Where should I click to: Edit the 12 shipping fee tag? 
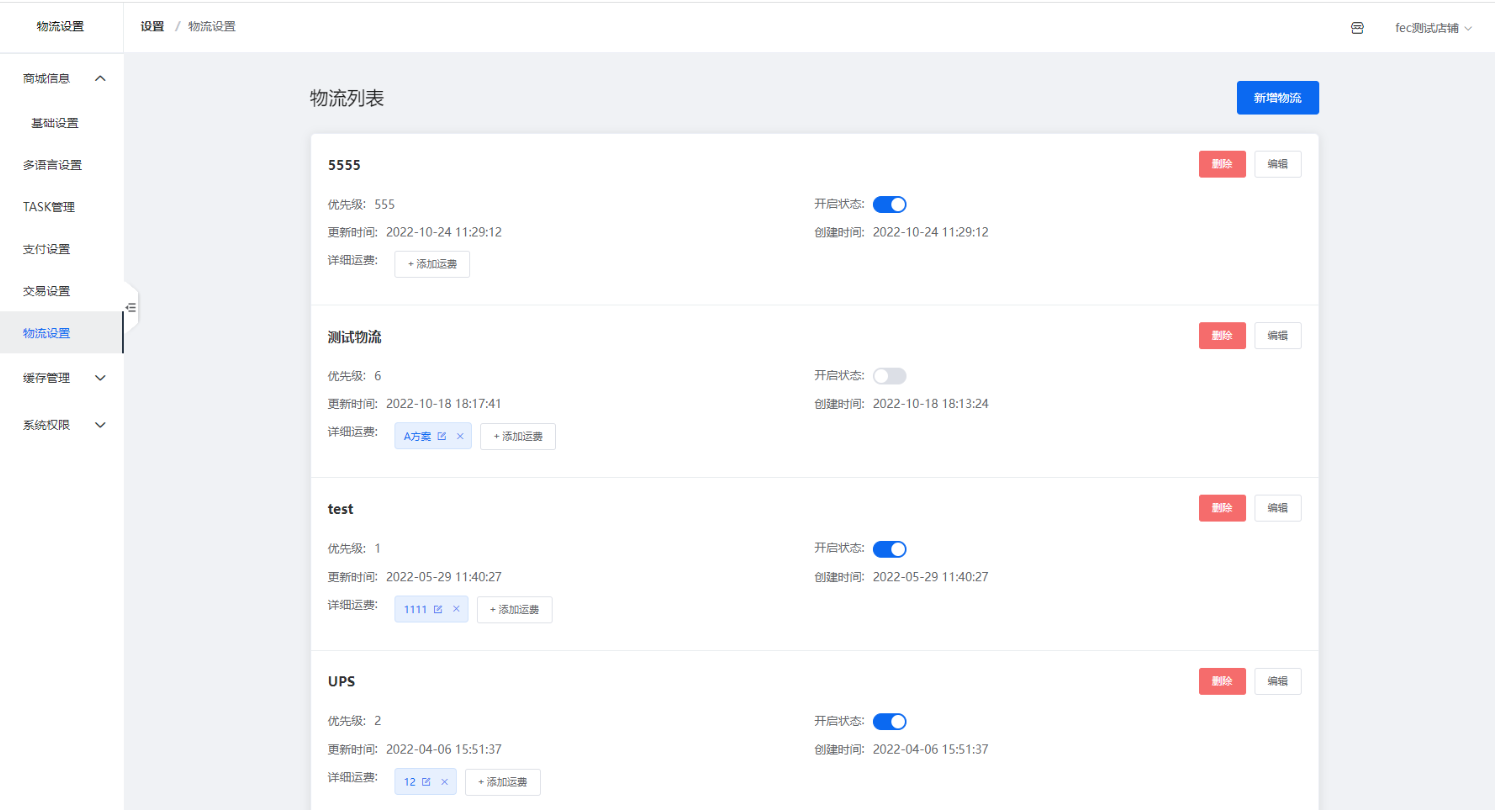[x=426, y=782]
